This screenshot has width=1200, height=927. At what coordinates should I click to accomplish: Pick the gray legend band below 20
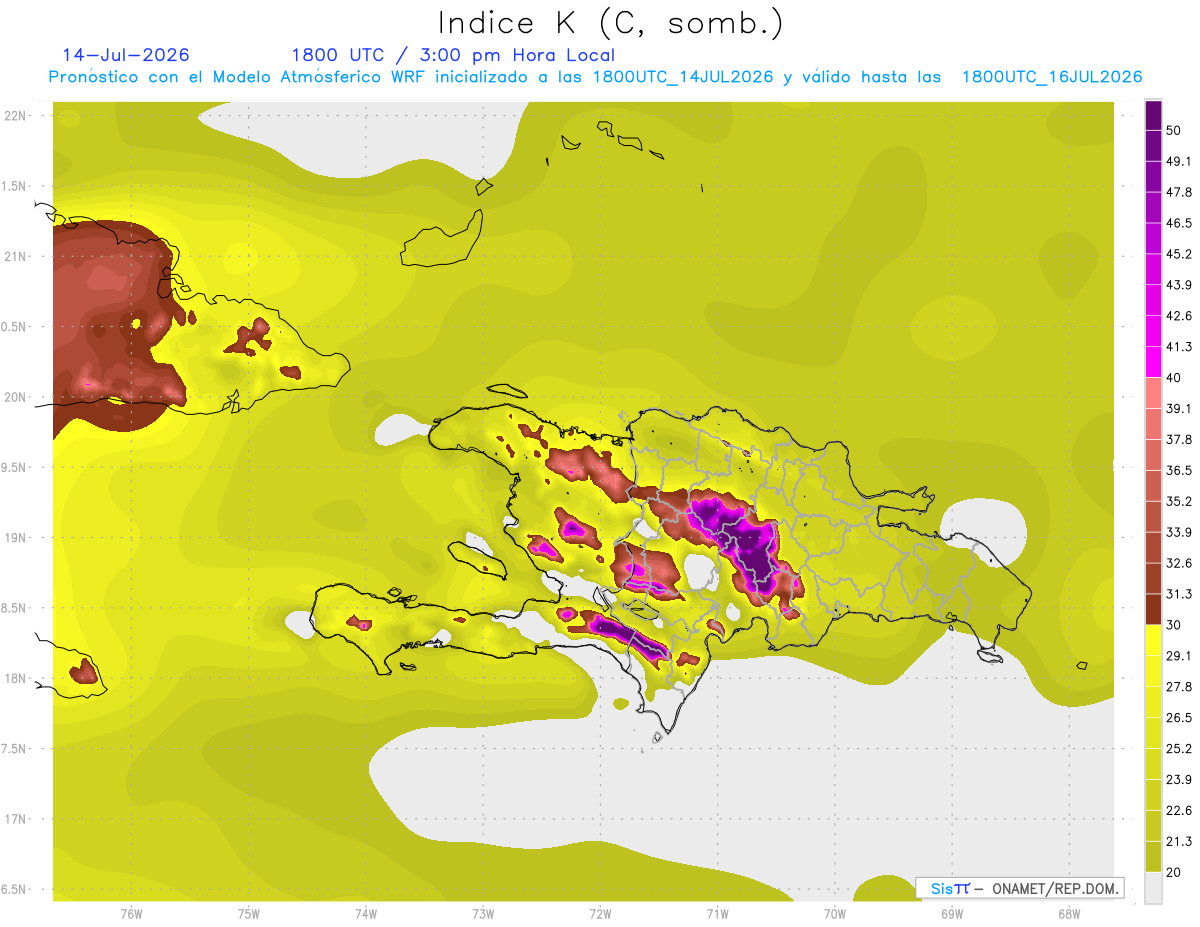[1153, 888]
